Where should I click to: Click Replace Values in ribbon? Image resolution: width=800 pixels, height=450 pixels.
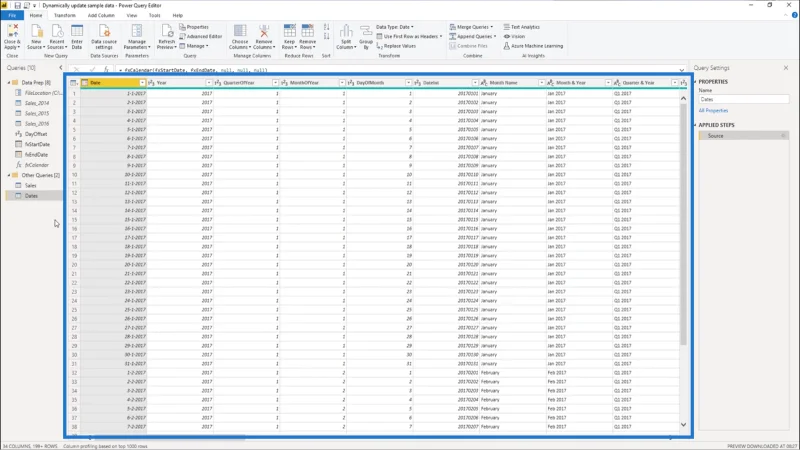tap(396, 46)
